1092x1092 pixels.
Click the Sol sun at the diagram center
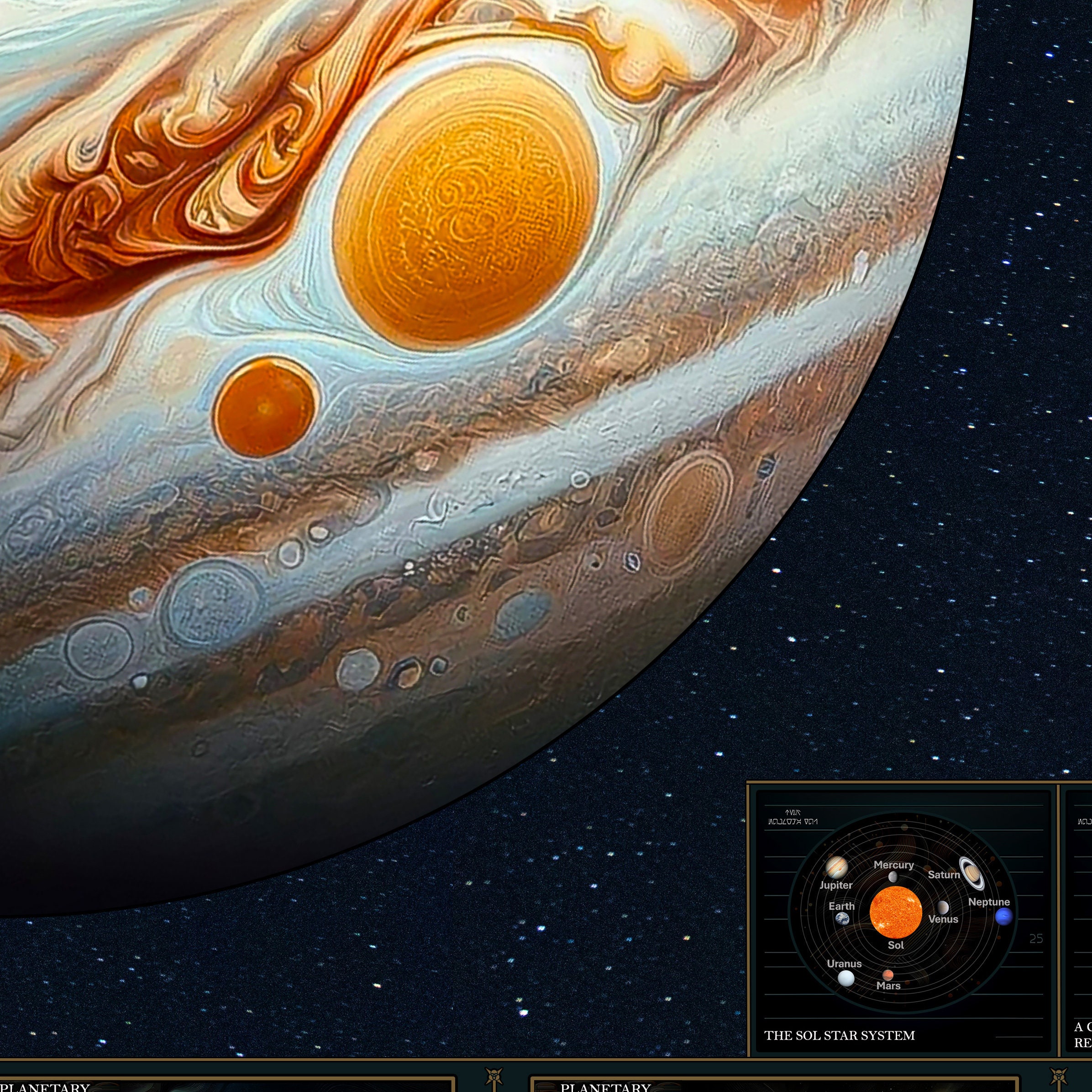point(897,911)
